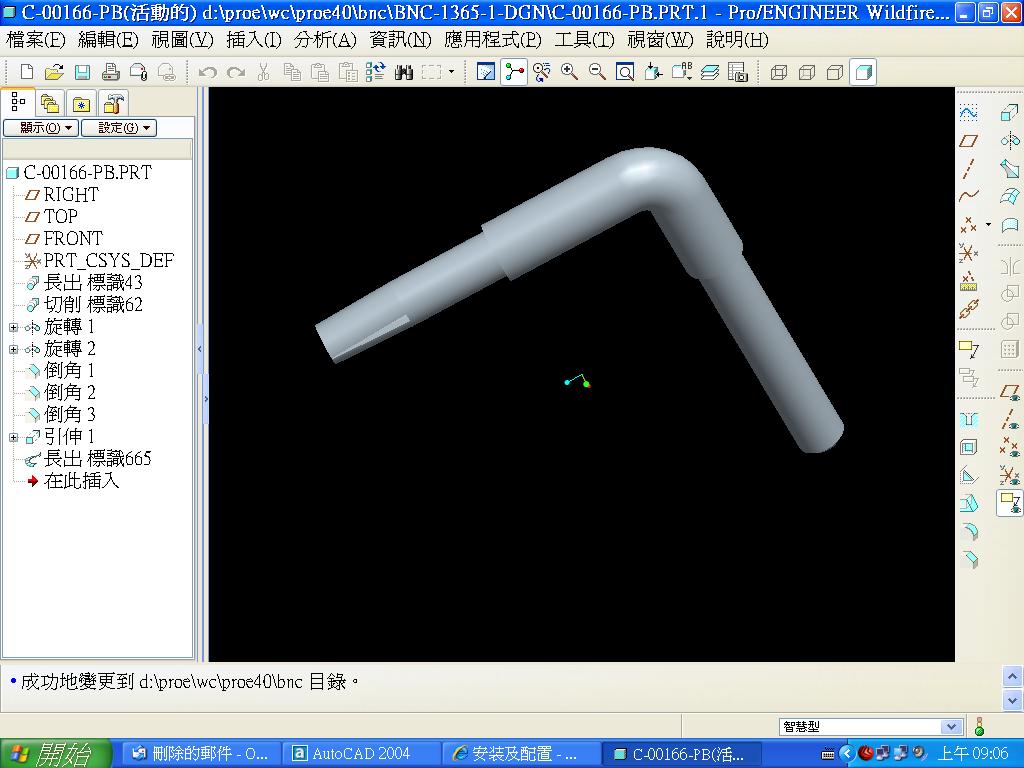Select the Datum Axis tool
The width and height of the screenshot is (1024, 768).
pyautogui.click(x=968, y=168)
